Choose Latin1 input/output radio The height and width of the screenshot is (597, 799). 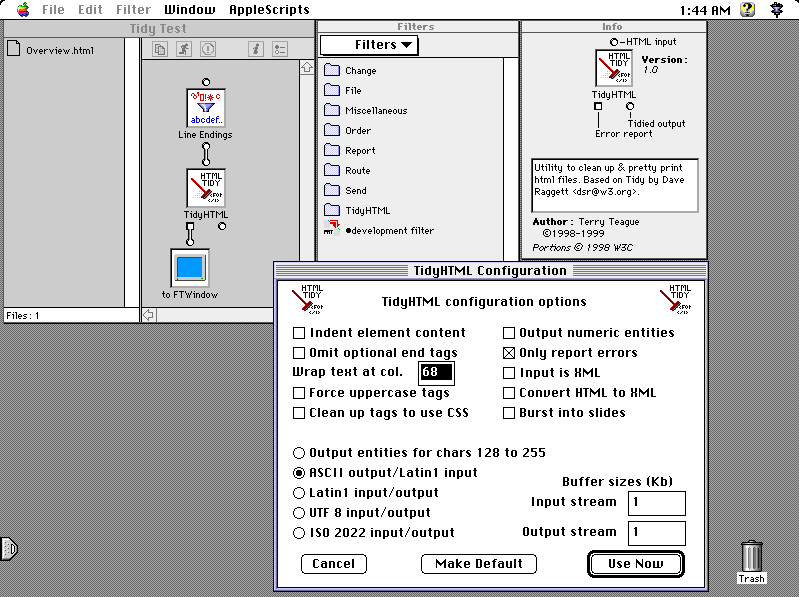point(299,493)
